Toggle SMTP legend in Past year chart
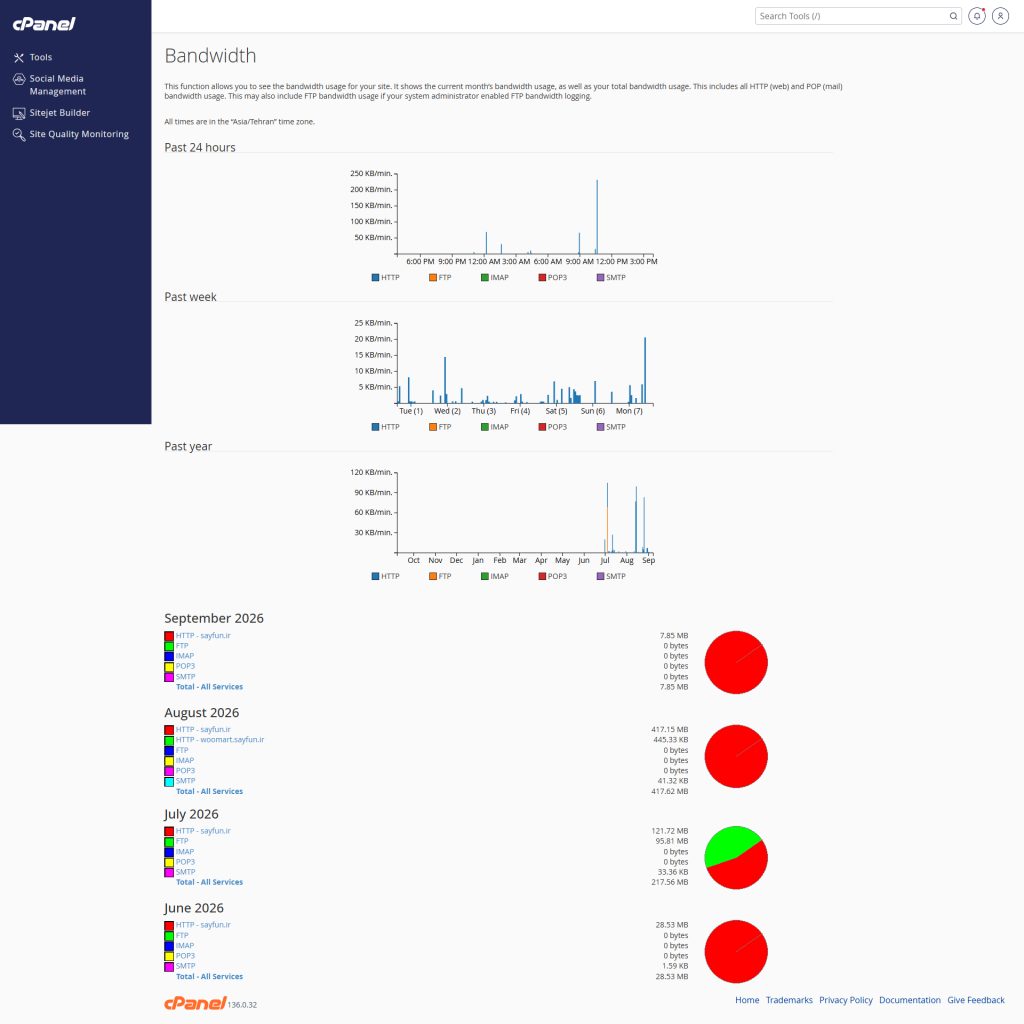Screen dimensions: 1024x1024 coord(611,576)
